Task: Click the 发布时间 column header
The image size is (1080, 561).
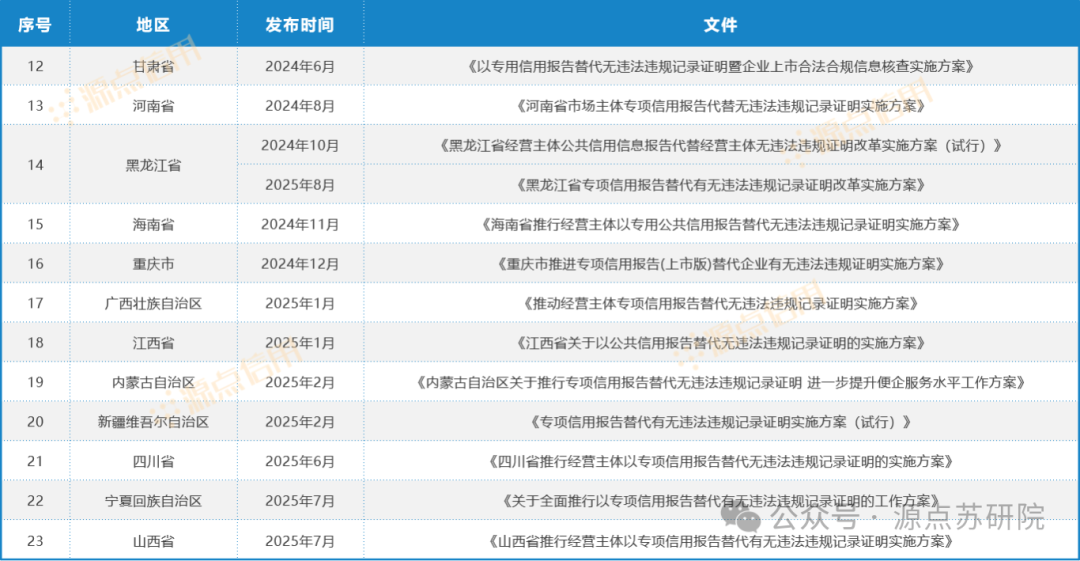Action: (x=300, y=25)
